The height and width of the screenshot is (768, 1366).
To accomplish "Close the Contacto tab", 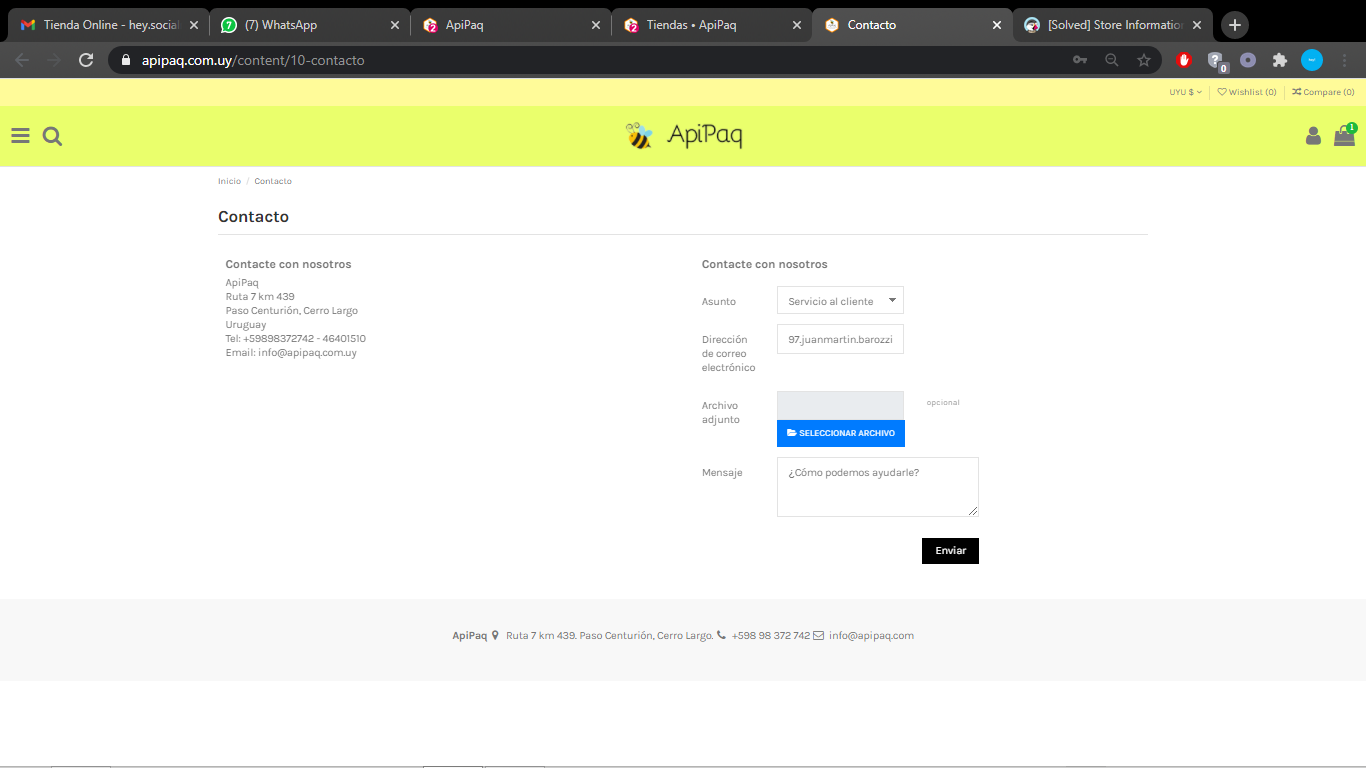I will [997, 25].
